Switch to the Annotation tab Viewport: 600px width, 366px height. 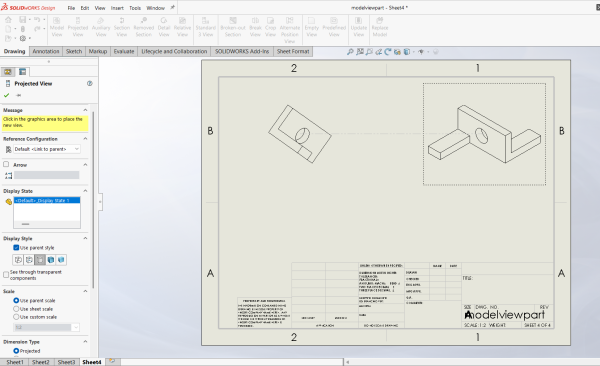(x=46, y=51)
